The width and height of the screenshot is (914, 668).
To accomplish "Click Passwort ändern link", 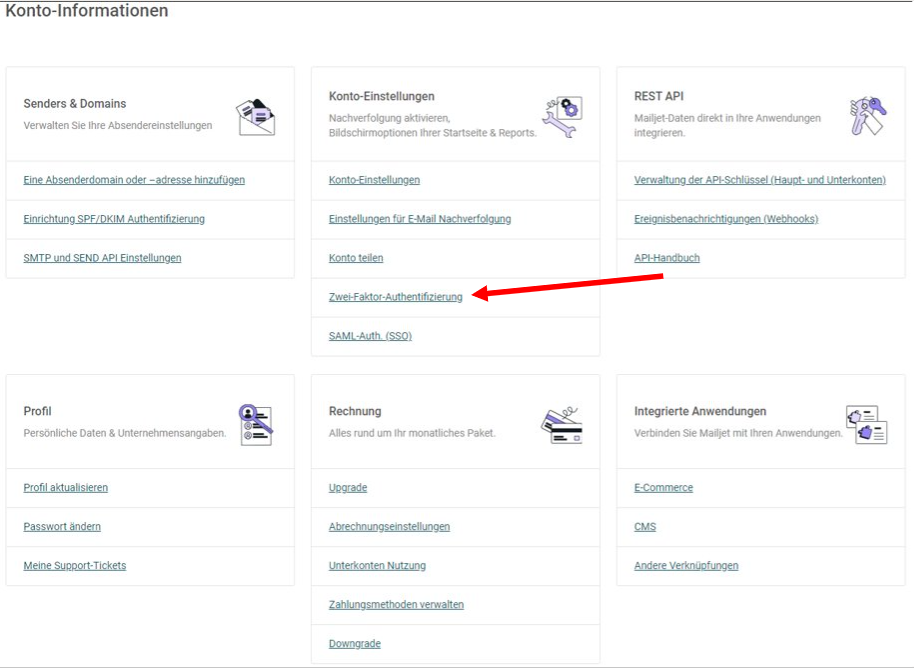I will (x=62, y=526).
